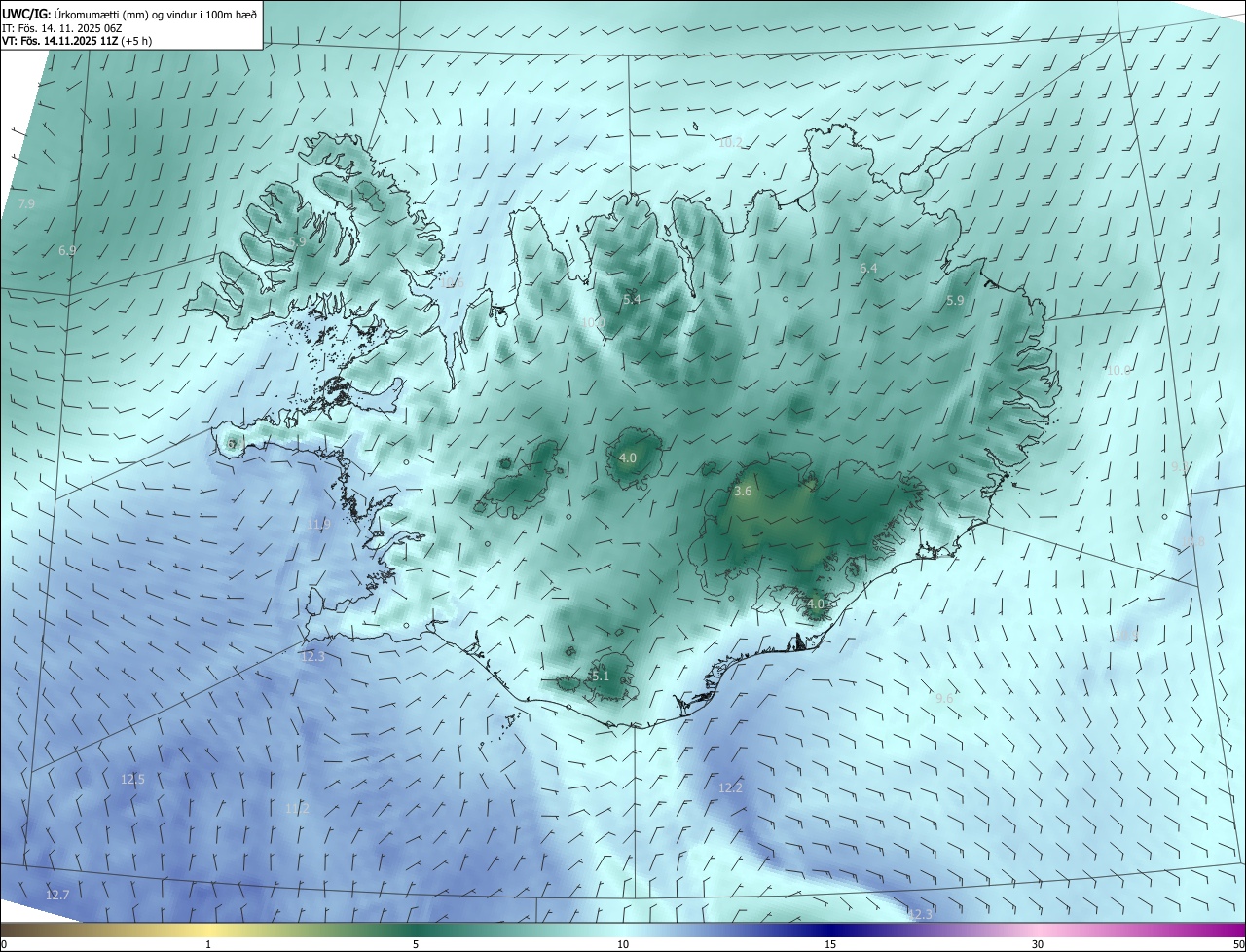Click the 10.2 value label
The image size is (1246, 952).
[730, 142]
